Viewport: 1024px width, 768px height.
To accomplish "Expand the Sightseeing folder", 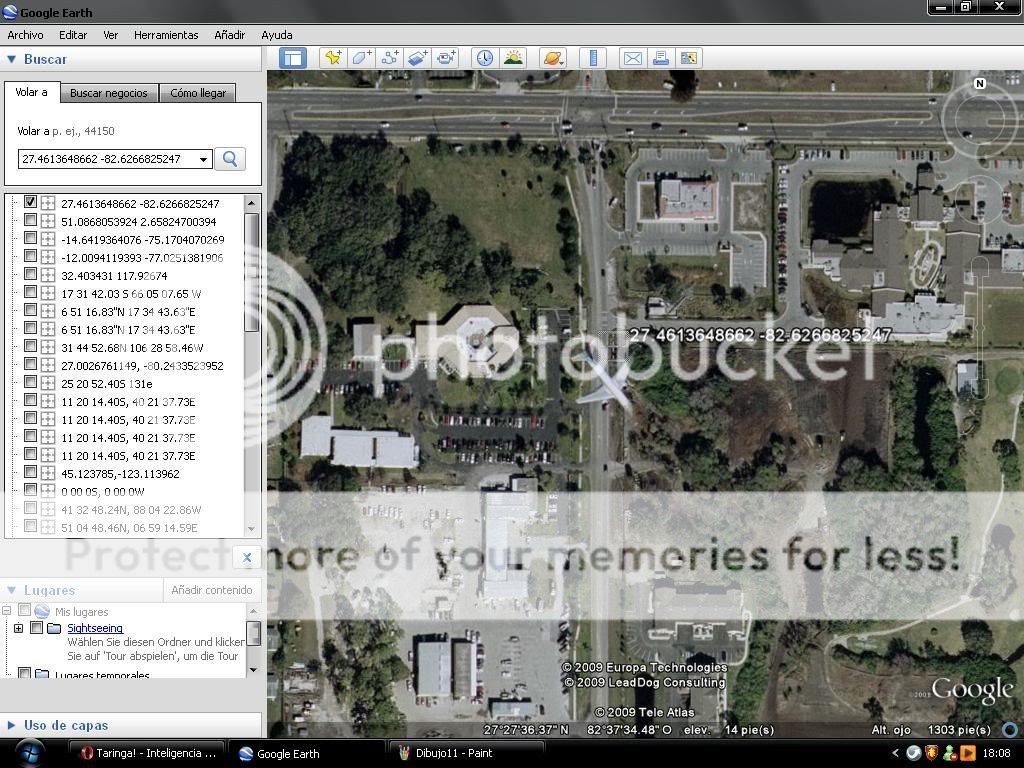I will click(x=18, y=628).
